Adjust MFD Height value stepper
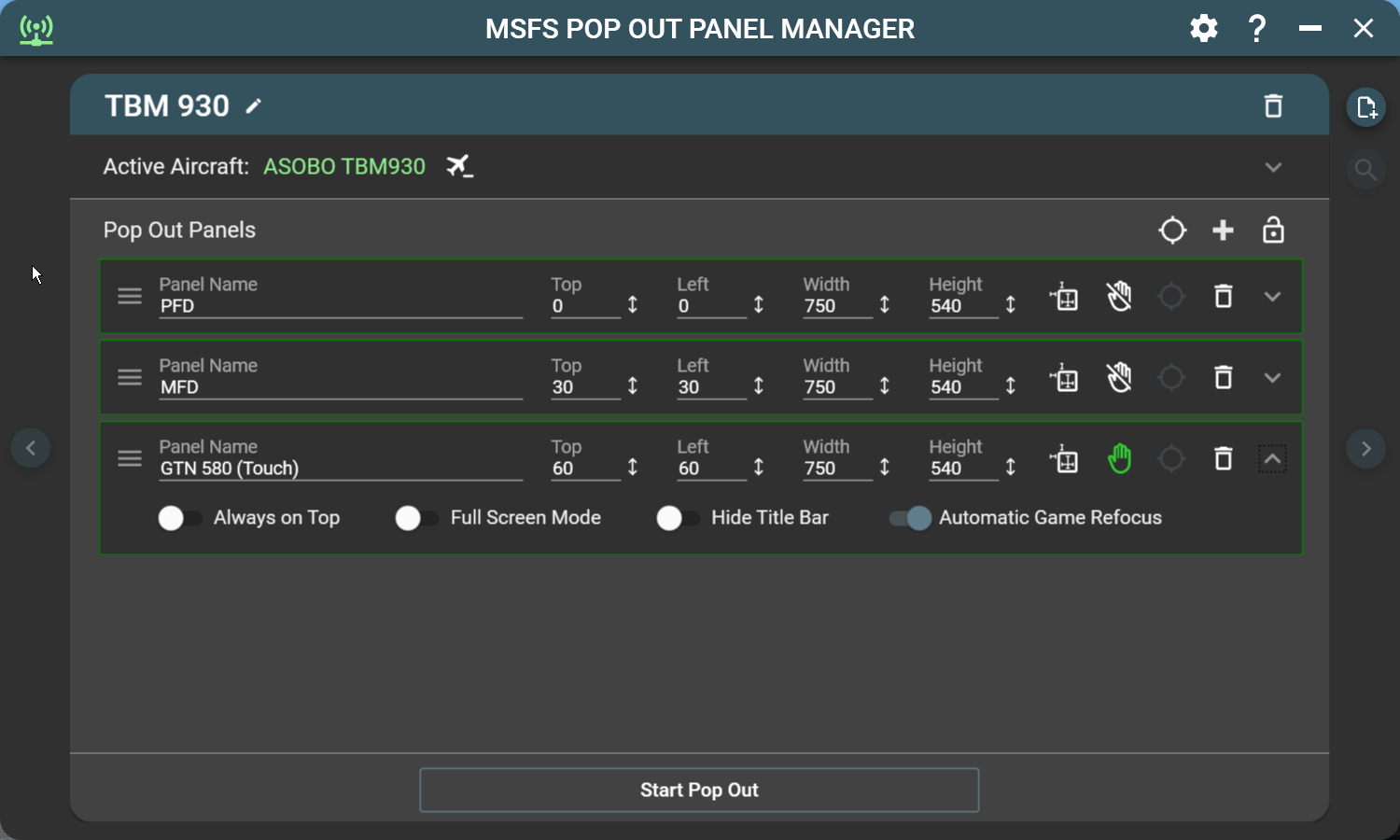 [x=1011, y=385]
